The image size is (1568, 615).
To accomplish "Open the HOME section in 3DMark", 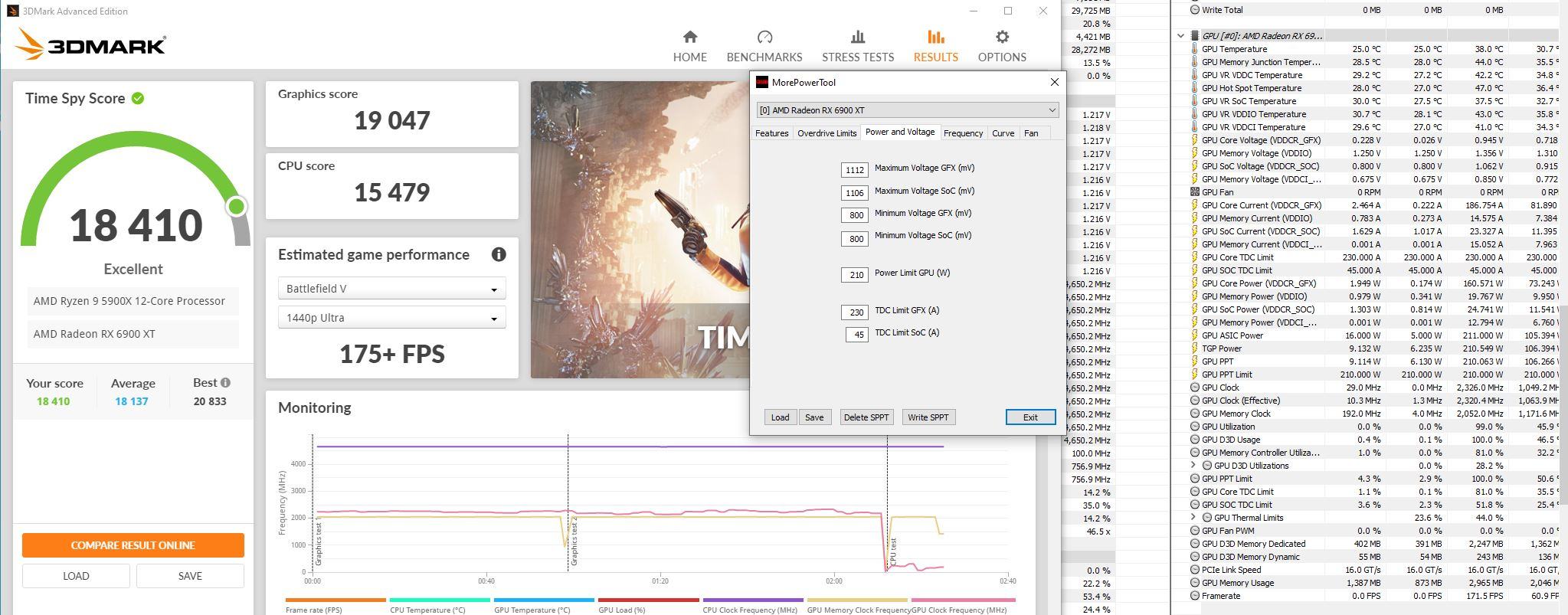I will click(689, 47).
